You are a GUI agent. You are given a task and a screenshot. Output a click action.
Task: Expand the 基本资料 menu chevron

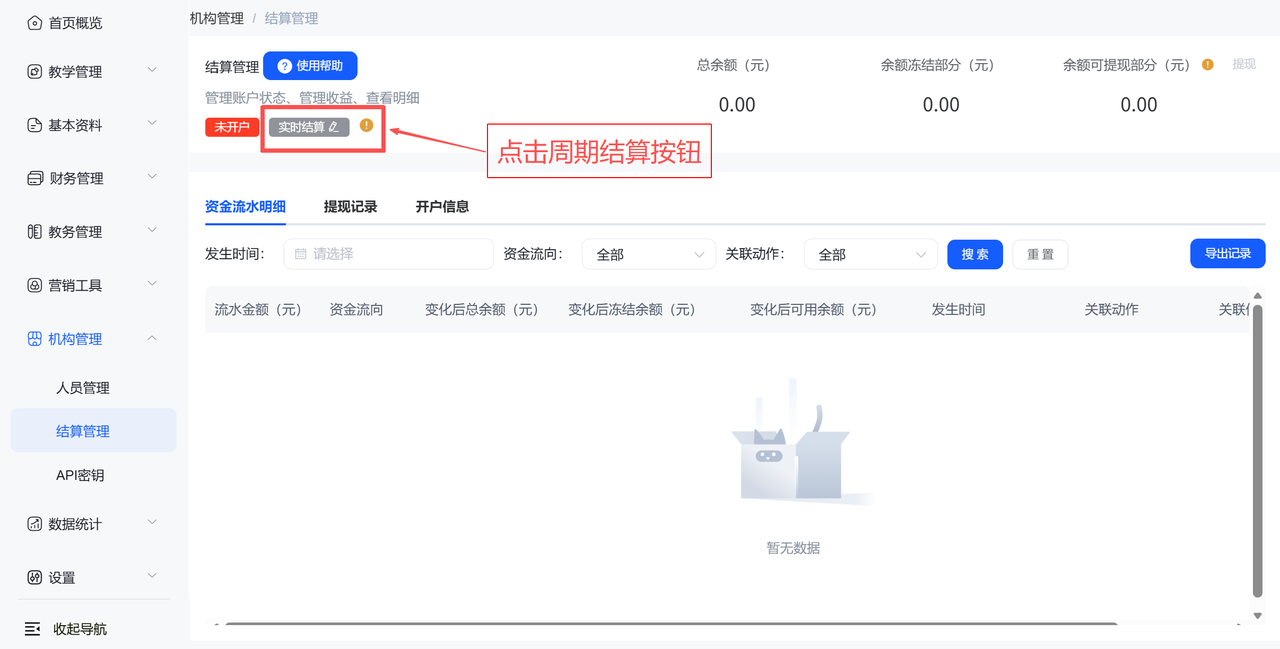152,124
